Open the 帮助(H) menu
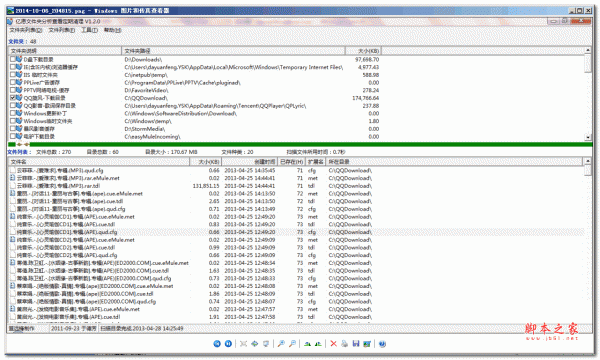The width and height of the screenshot is (600, 360). [112, 30]
